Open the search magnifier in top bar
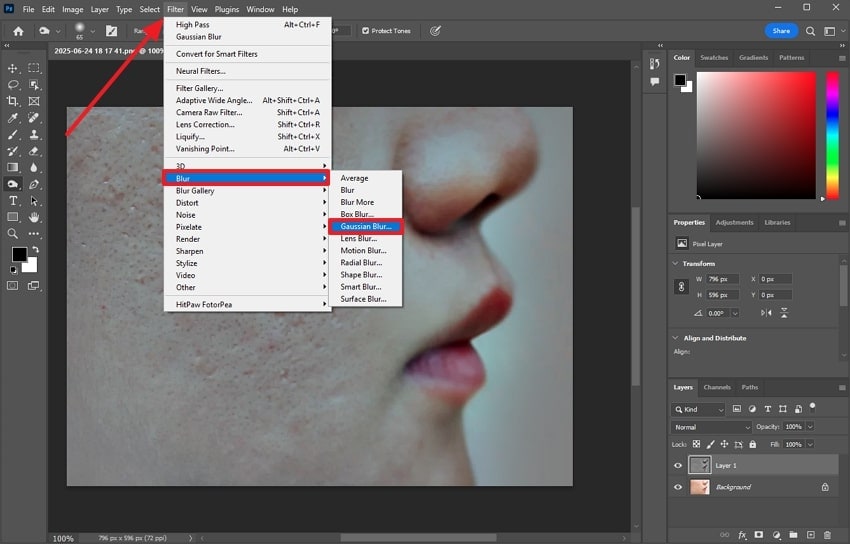The height and width of the screenshot is (544, 850). [x=810, y=31]
